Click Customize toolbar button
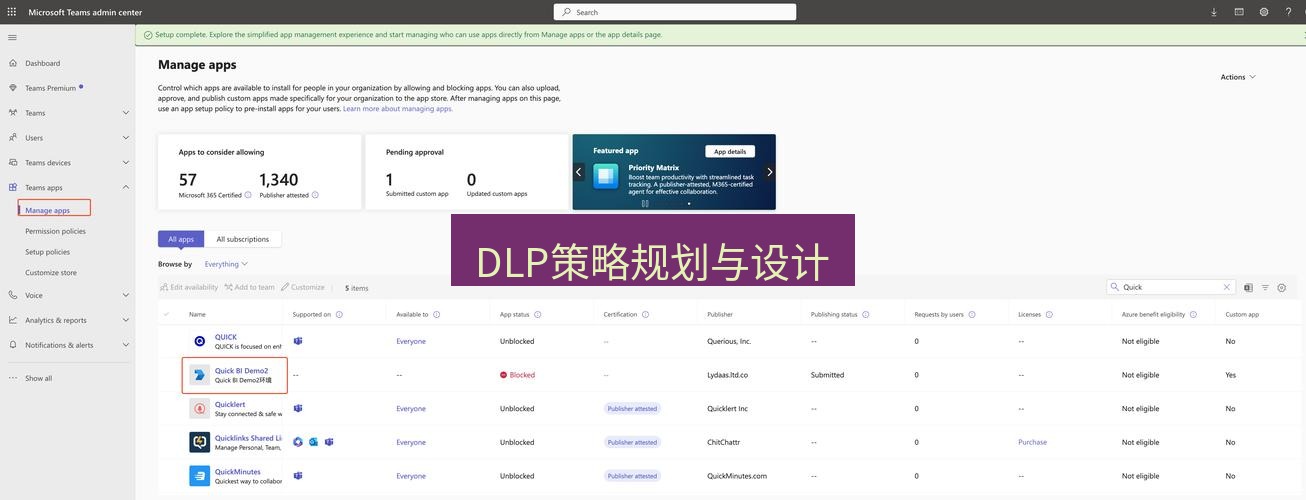The width and height of the screenshot is (1306, 500). click(303, 287)
